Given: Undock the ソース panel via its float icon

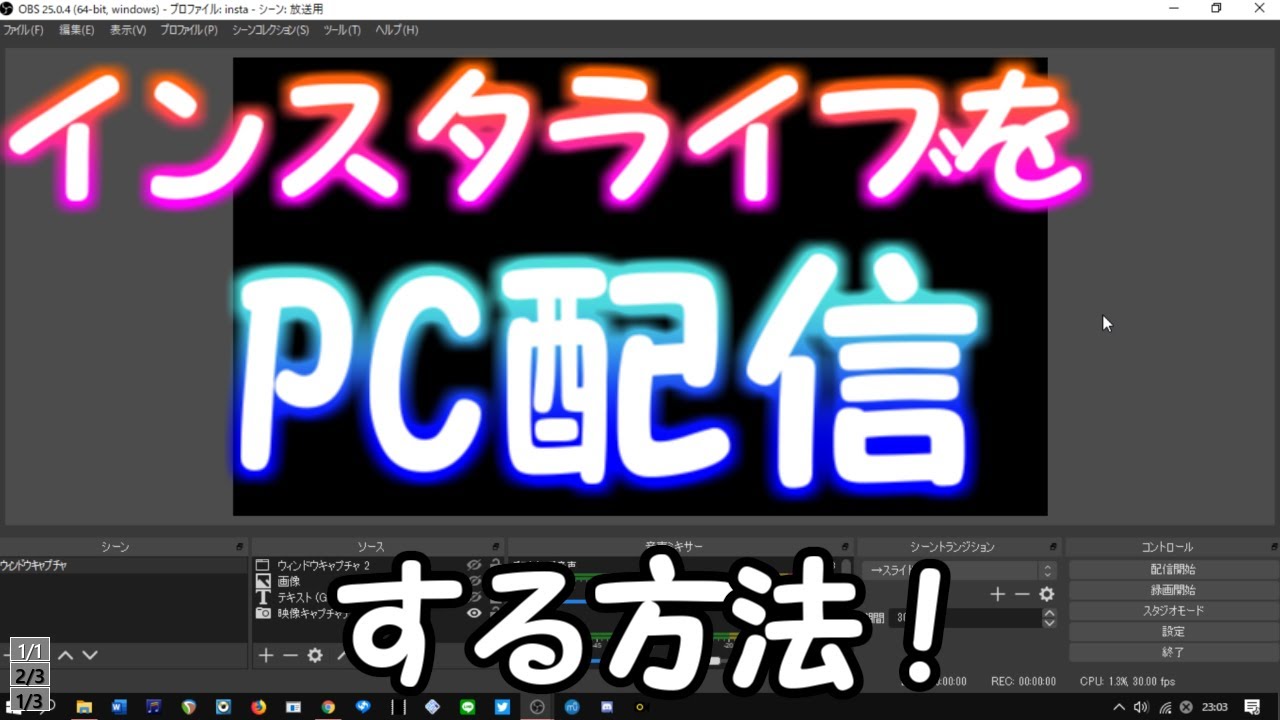Looking at the screenshot, I should [x=497, y=547].
